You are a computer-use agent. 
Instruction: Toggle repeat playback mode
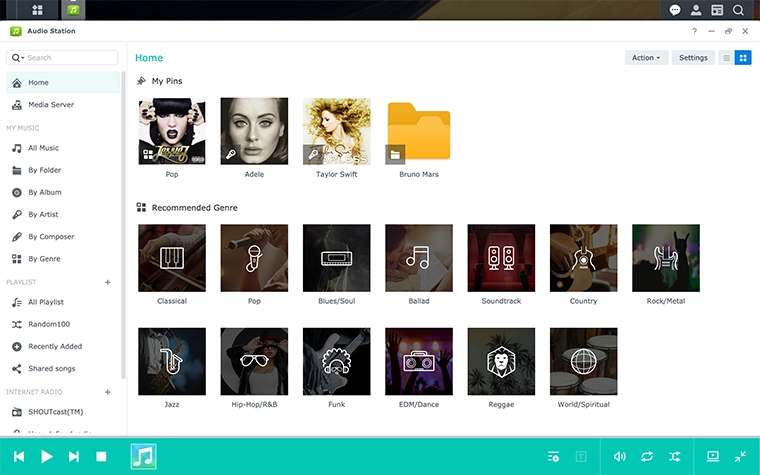648,456
